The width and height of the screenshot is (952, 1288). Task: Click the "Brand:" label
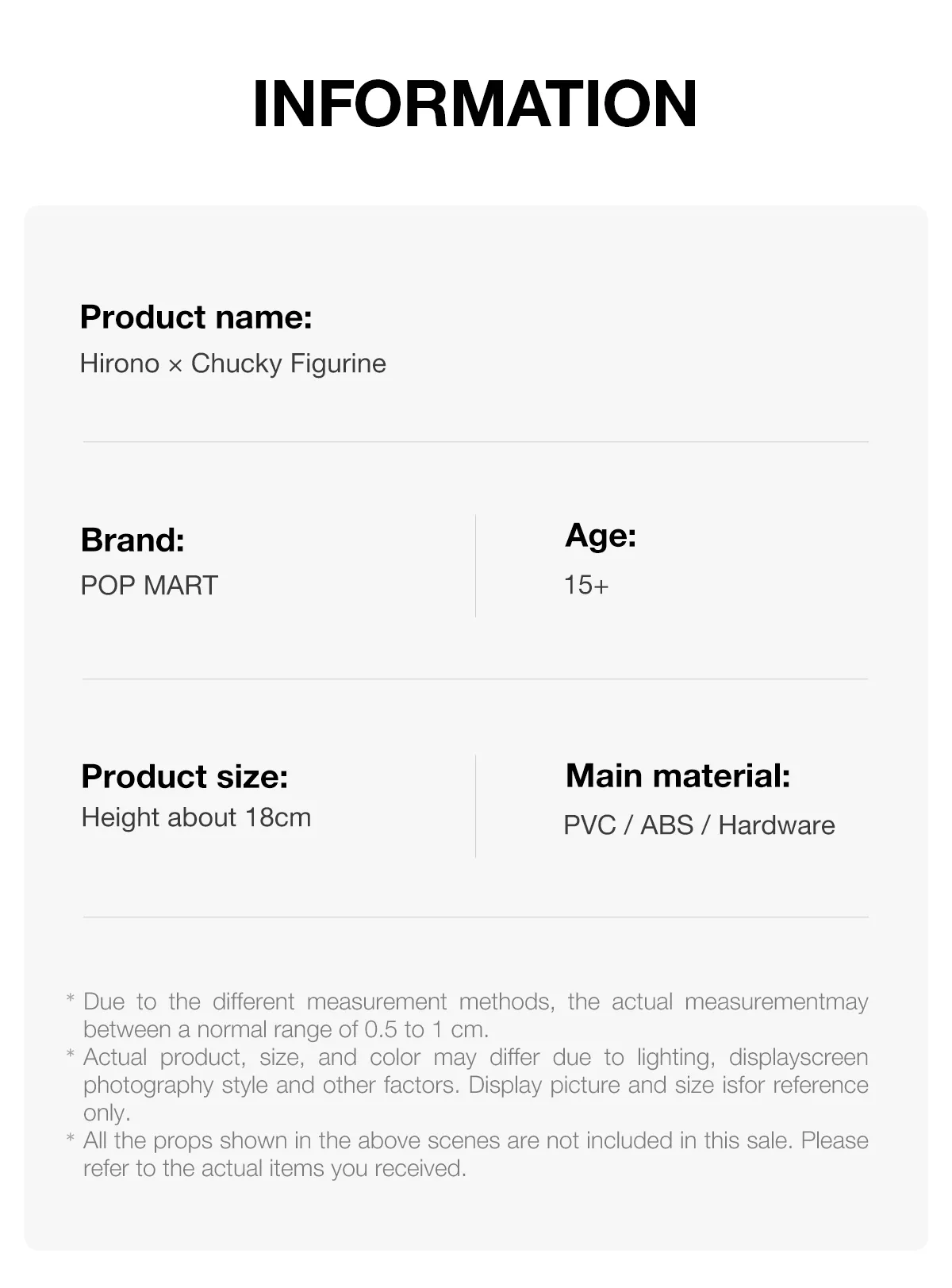pos(132,540)
